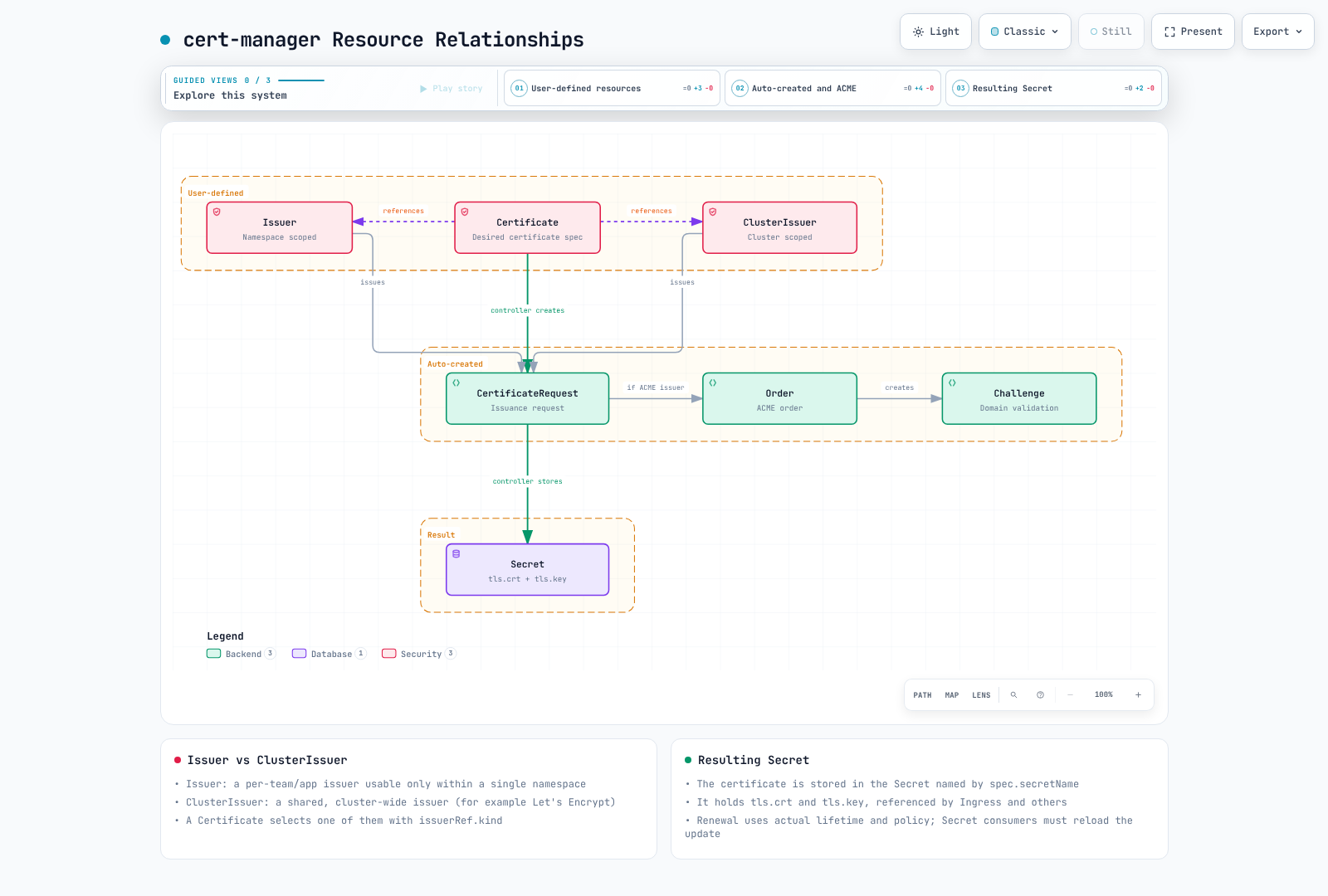Select the Secret node
Viewport: 1328px width, 896px height.
click(x=528, y=570)
